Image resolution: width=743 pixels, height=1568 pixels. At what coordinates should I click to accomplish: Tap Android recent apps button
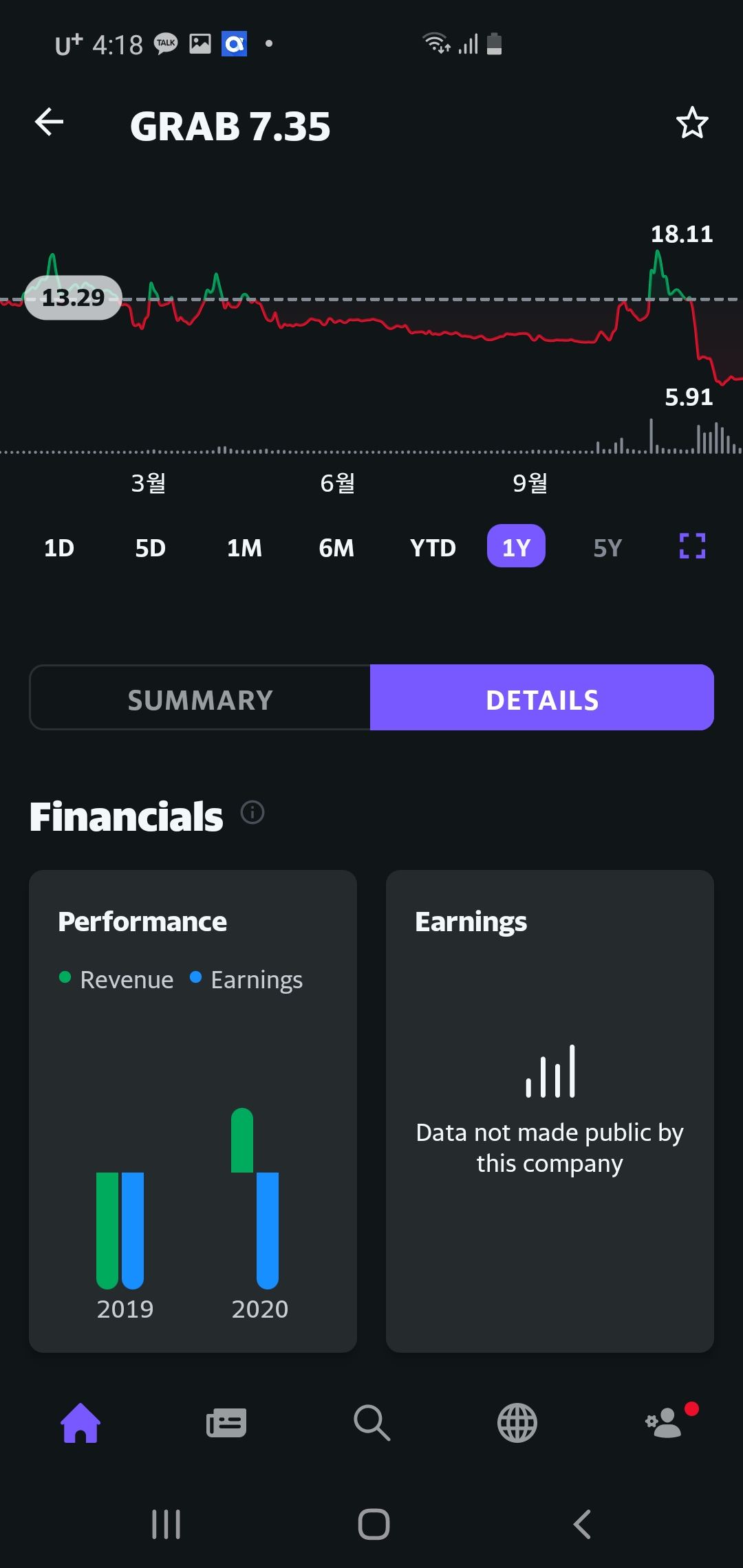pos(166,1525)
